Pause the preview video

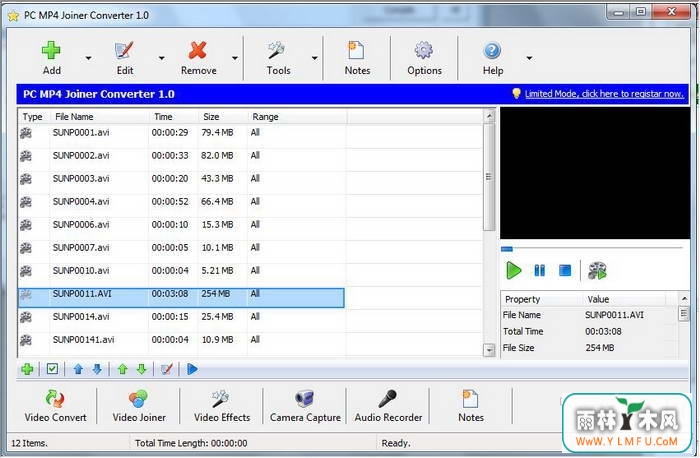pyautogui.click(x=539, y=271)
